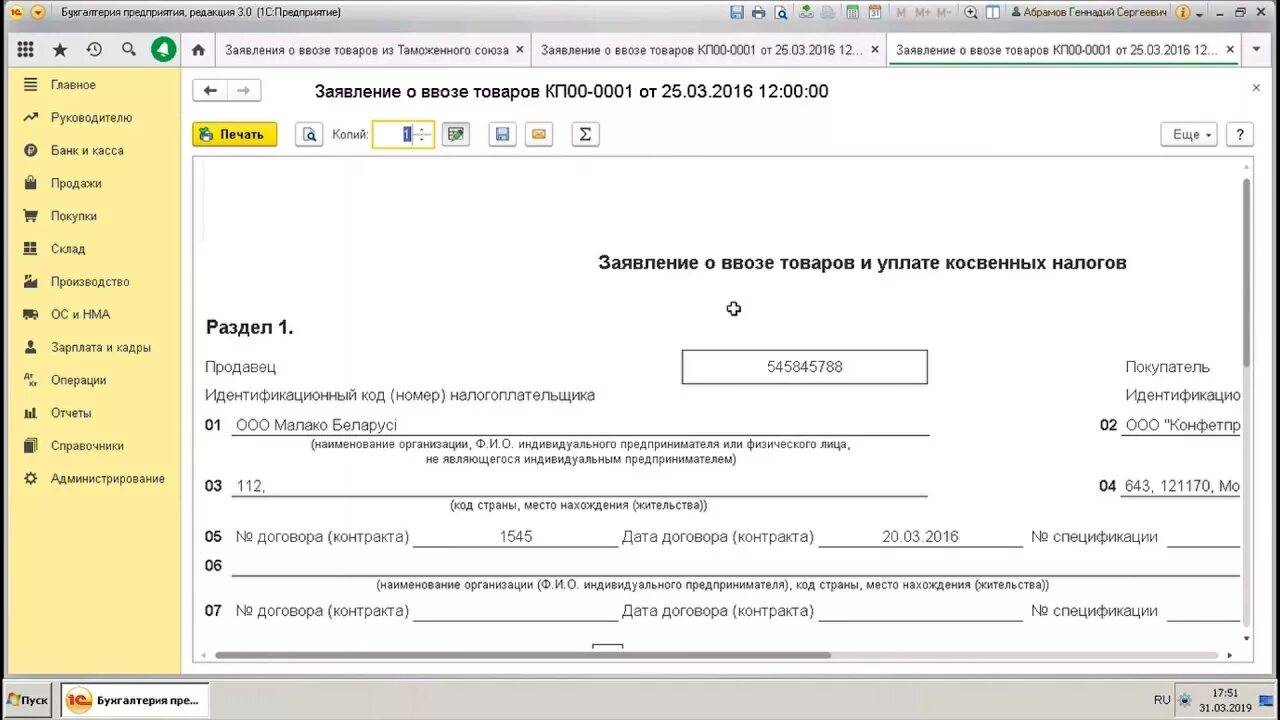Screen dimensions: 1280x720
Task: Click Preview icon in title bar
Action: [x=780, y=12]
